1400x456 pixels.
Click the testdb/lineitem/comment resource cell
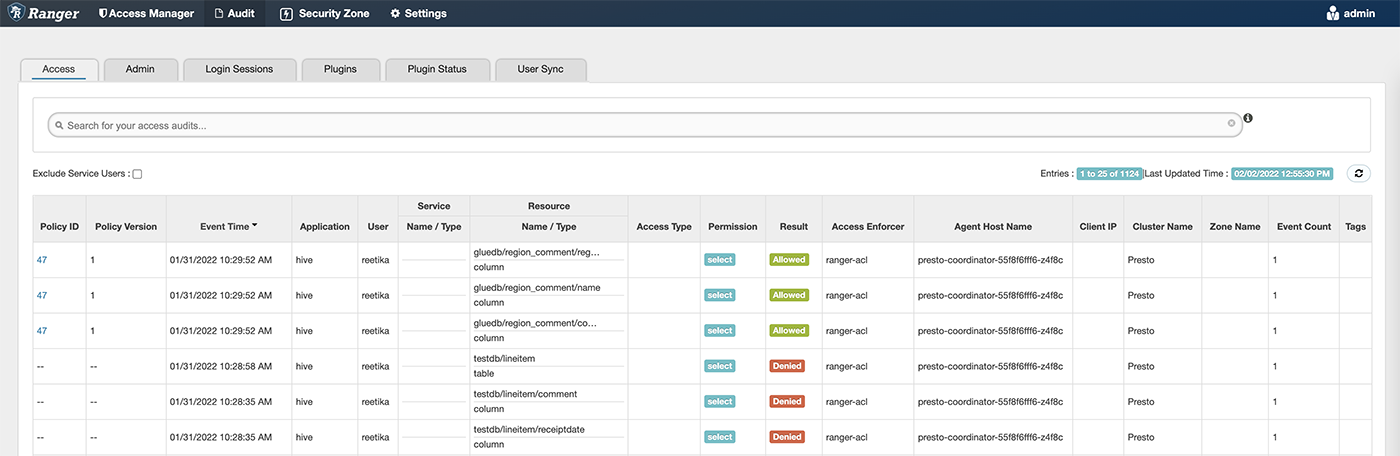548,401
